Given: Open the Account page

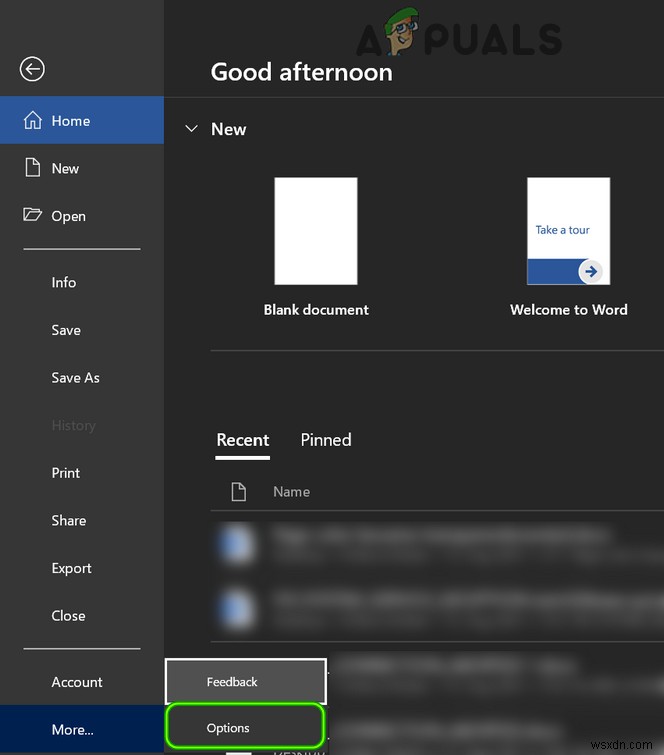Looking at the screenshot, I should [82, 682].
